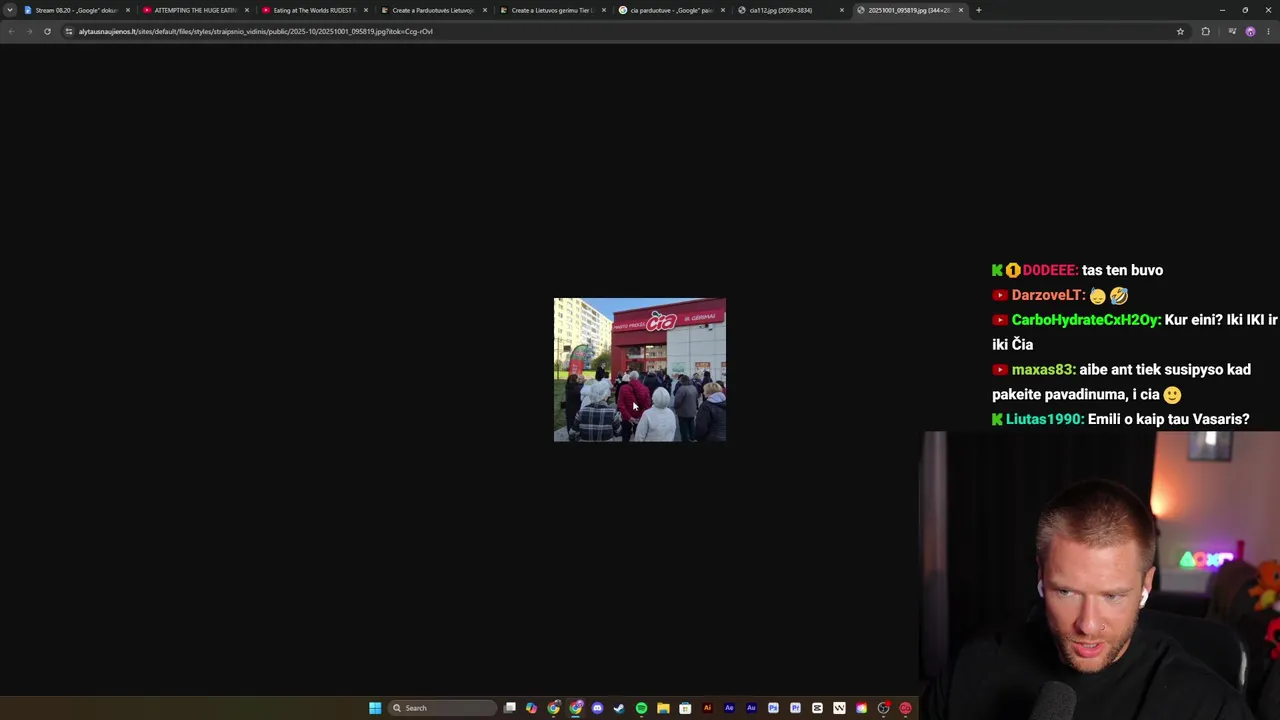Open Copilot from the taskbar
The width and height of the screenshot is (1280, 720).
[532, 708]
